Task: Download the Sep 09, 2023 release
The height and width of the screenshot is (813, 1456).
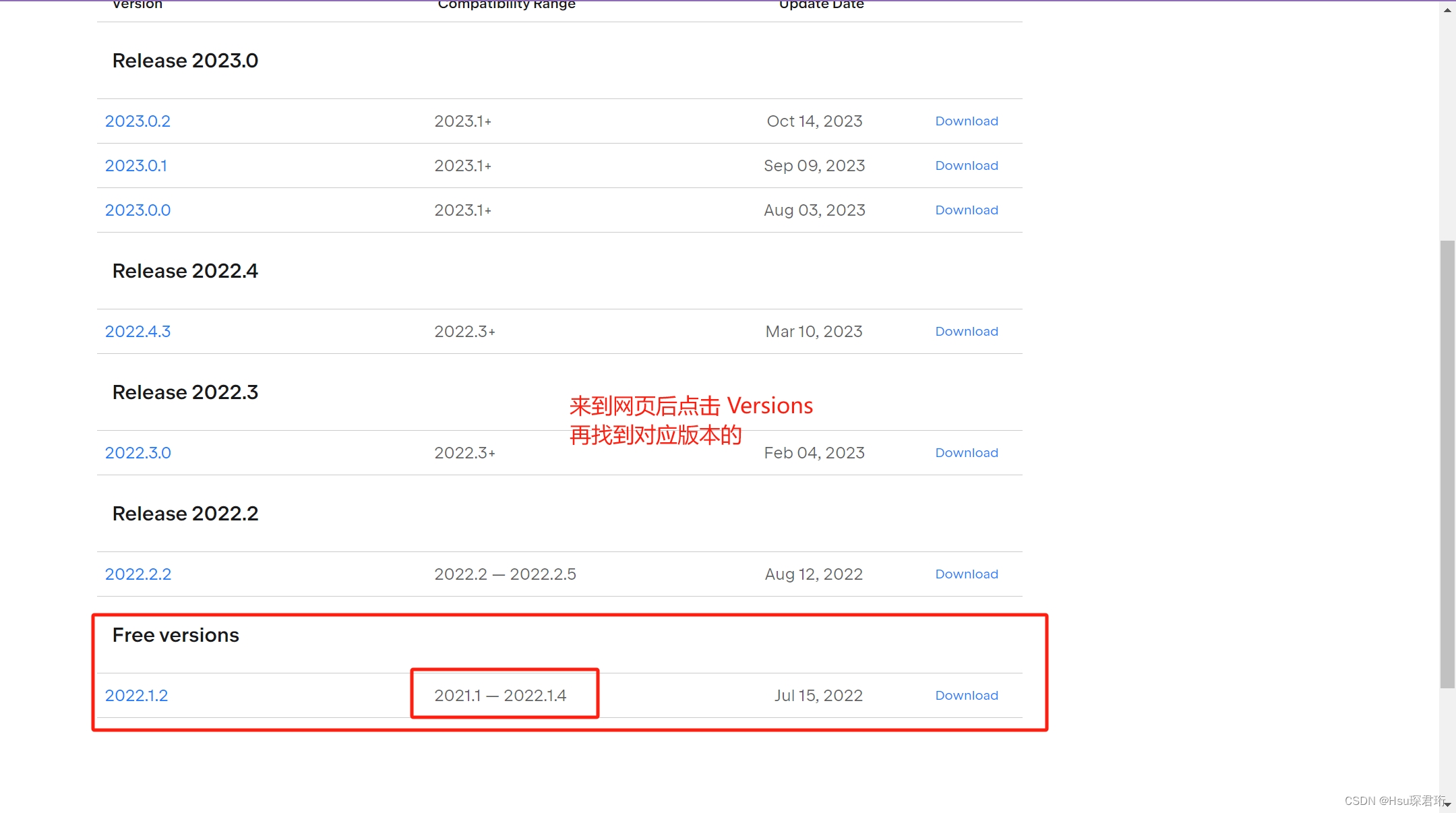Action: (x=966, y=166)
